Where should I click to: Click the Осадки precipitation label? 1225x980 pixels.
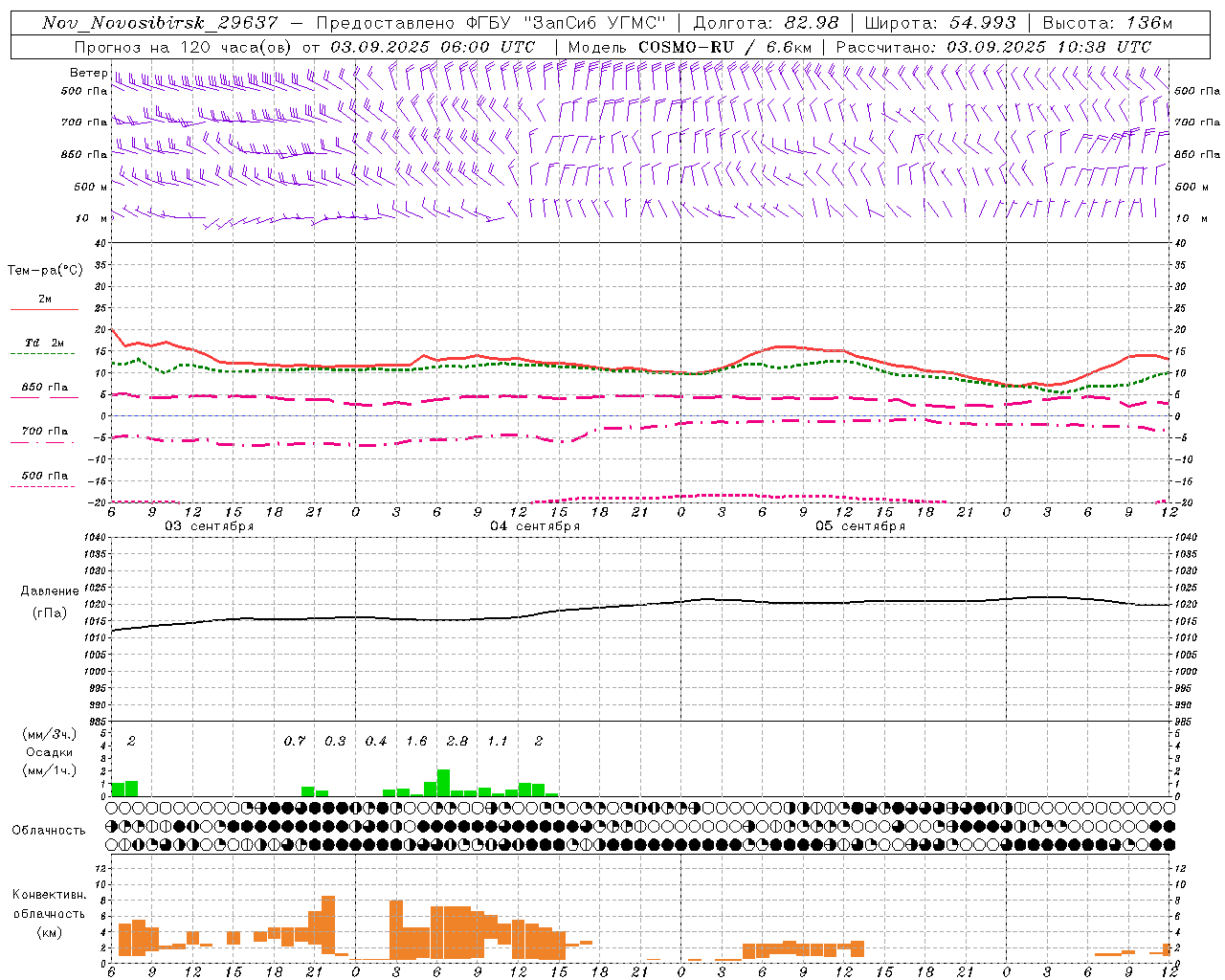pos(49,752)
